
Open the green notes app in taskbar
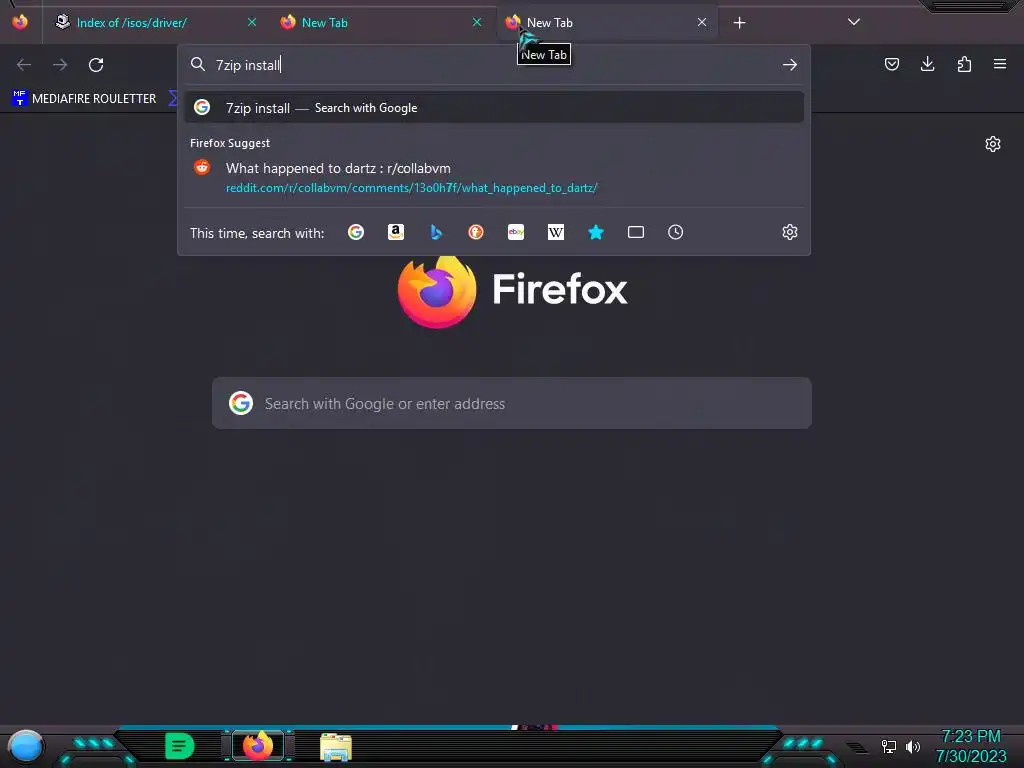point(179,746)
